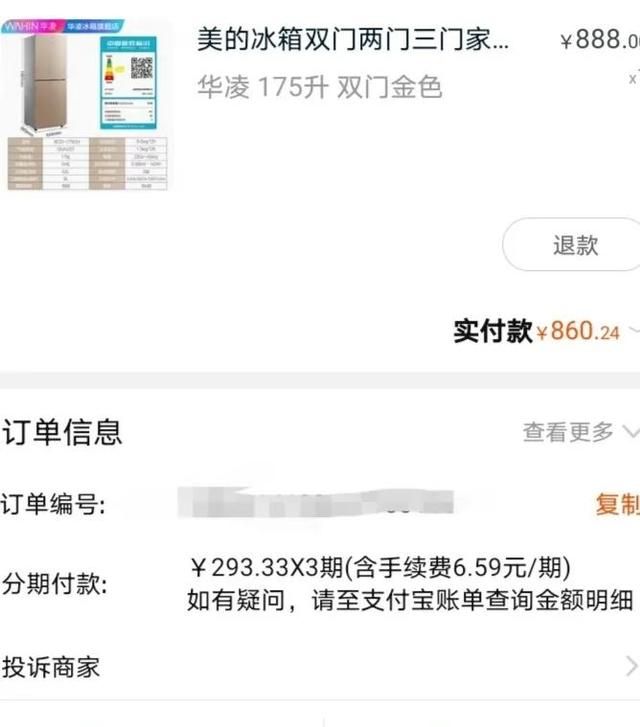The height and width of the screenshot is (727, 640).
Task: Tap the 订单编号 label
Action: click(53, 504)
